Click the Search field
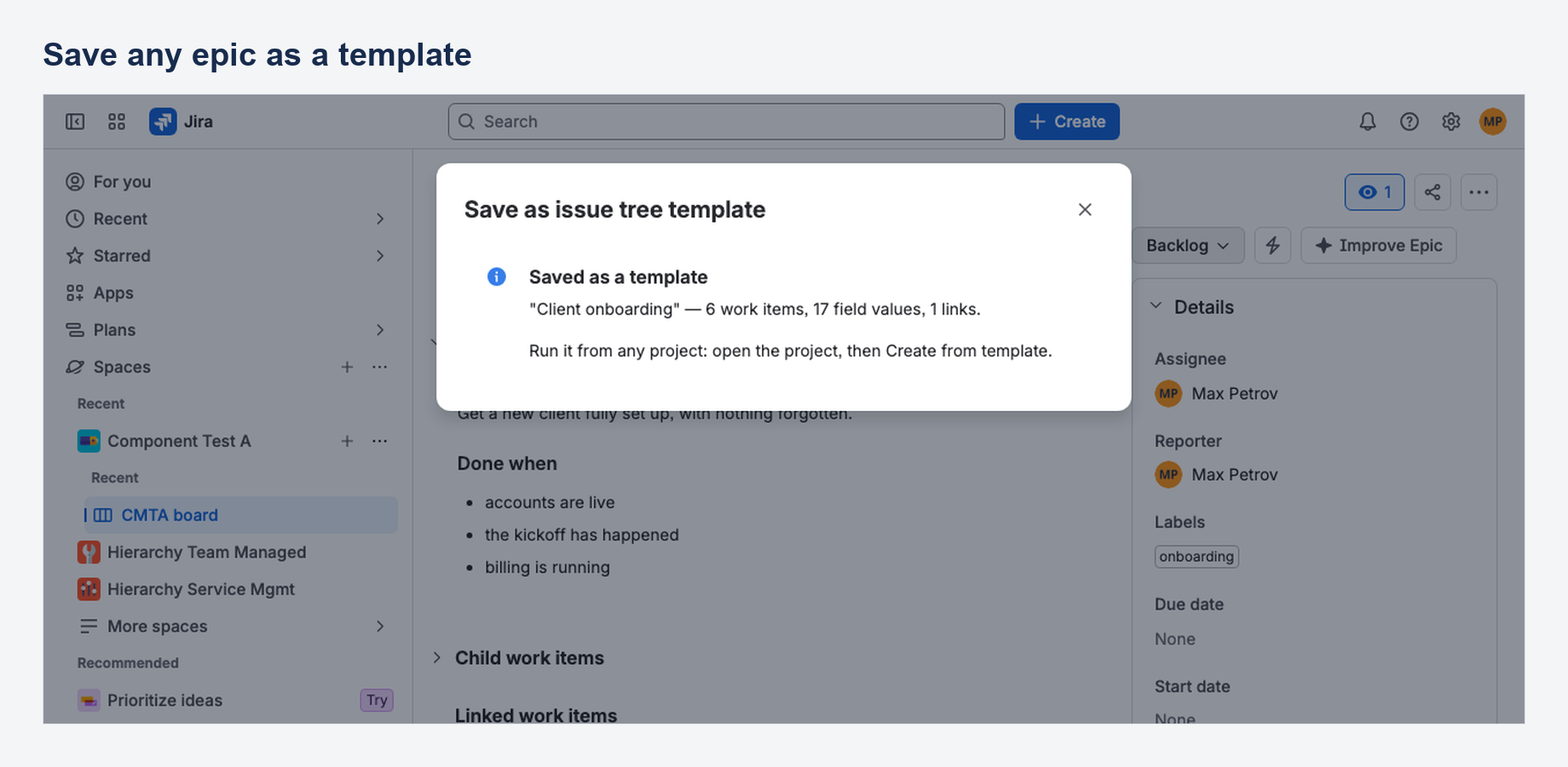 click(726, 122)
